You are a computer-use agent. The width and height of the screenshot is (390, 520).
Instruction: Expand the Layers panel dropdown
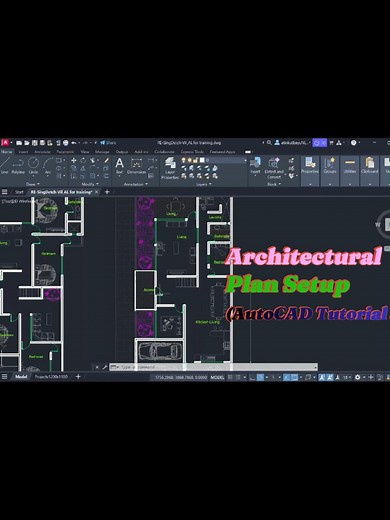coord(203,184)
